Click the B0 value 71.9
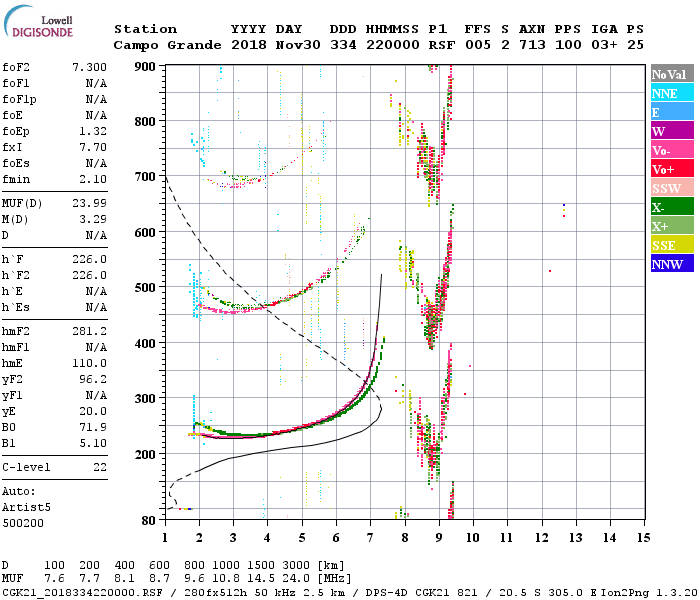 93,427
